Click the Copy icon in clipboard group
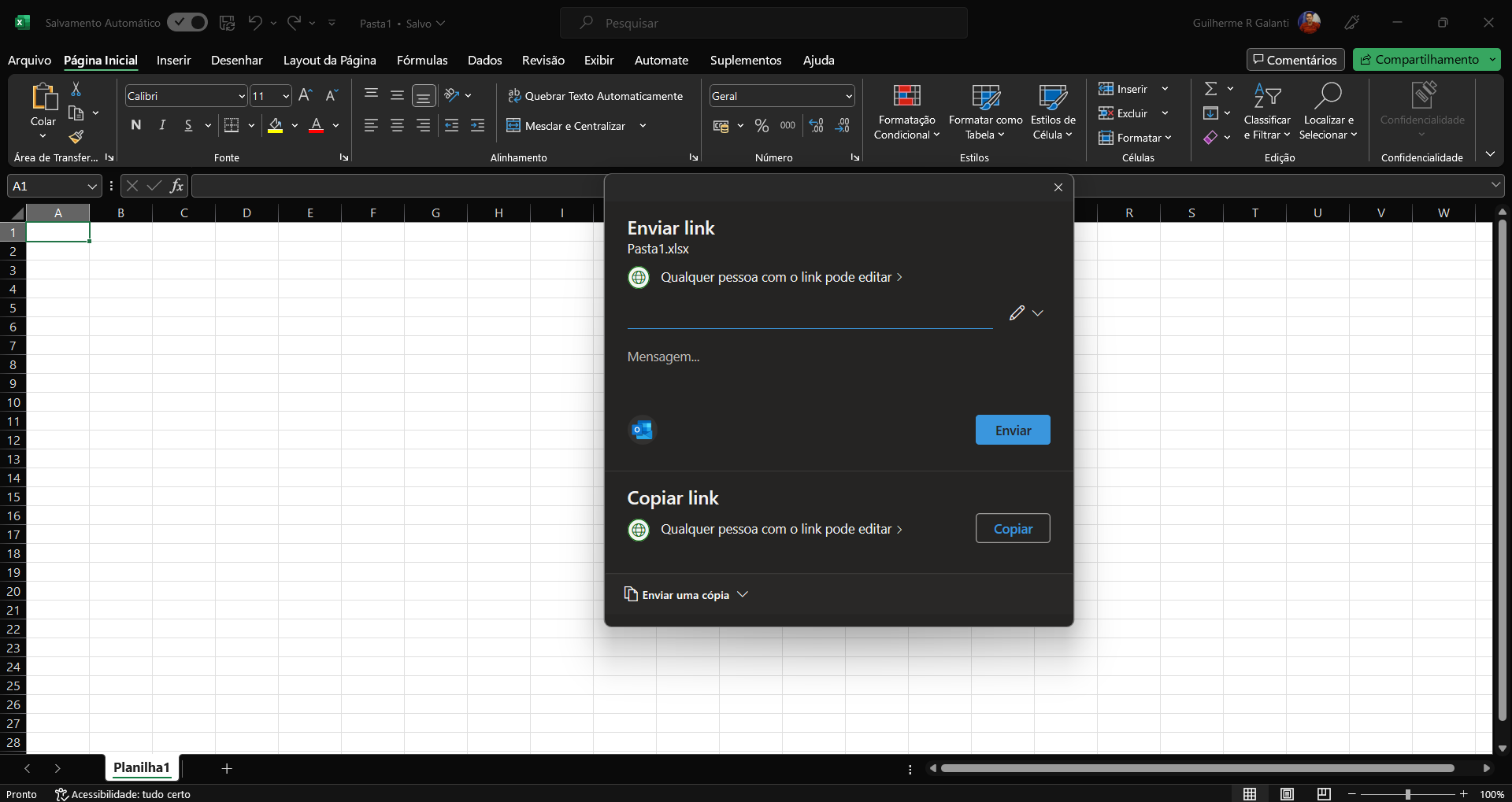Viewport: 1512px width, 802px height. 76,113
